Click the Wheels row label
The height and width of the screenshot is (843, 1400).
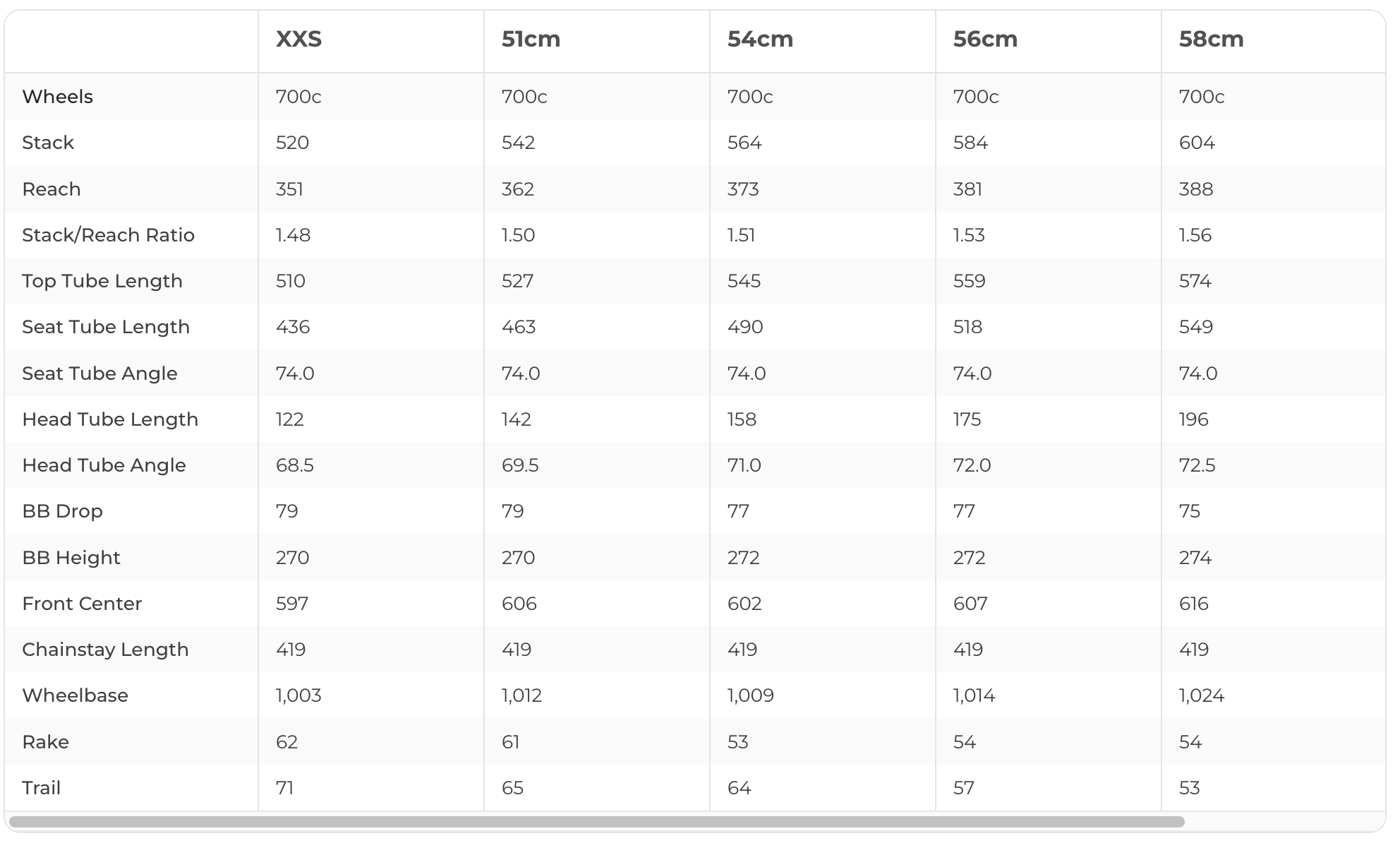(57, 97)
